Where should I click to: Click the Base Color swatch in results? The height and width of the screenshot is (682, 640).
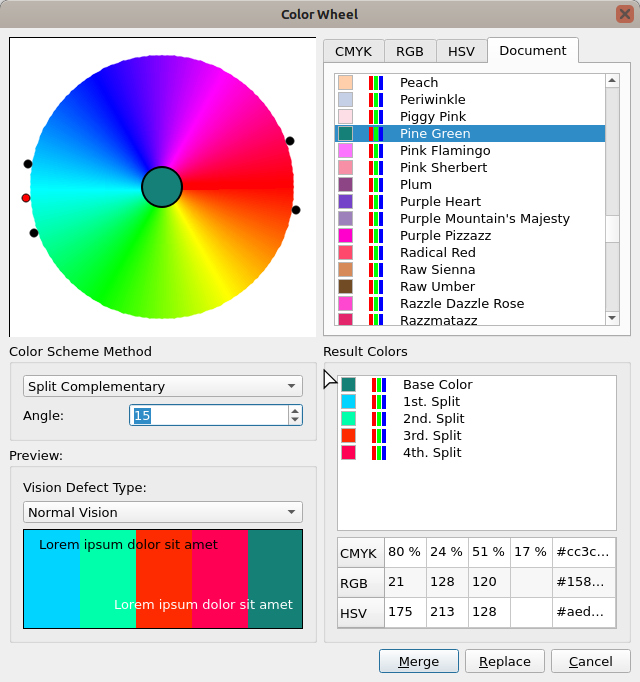click(x=348, y=385)
